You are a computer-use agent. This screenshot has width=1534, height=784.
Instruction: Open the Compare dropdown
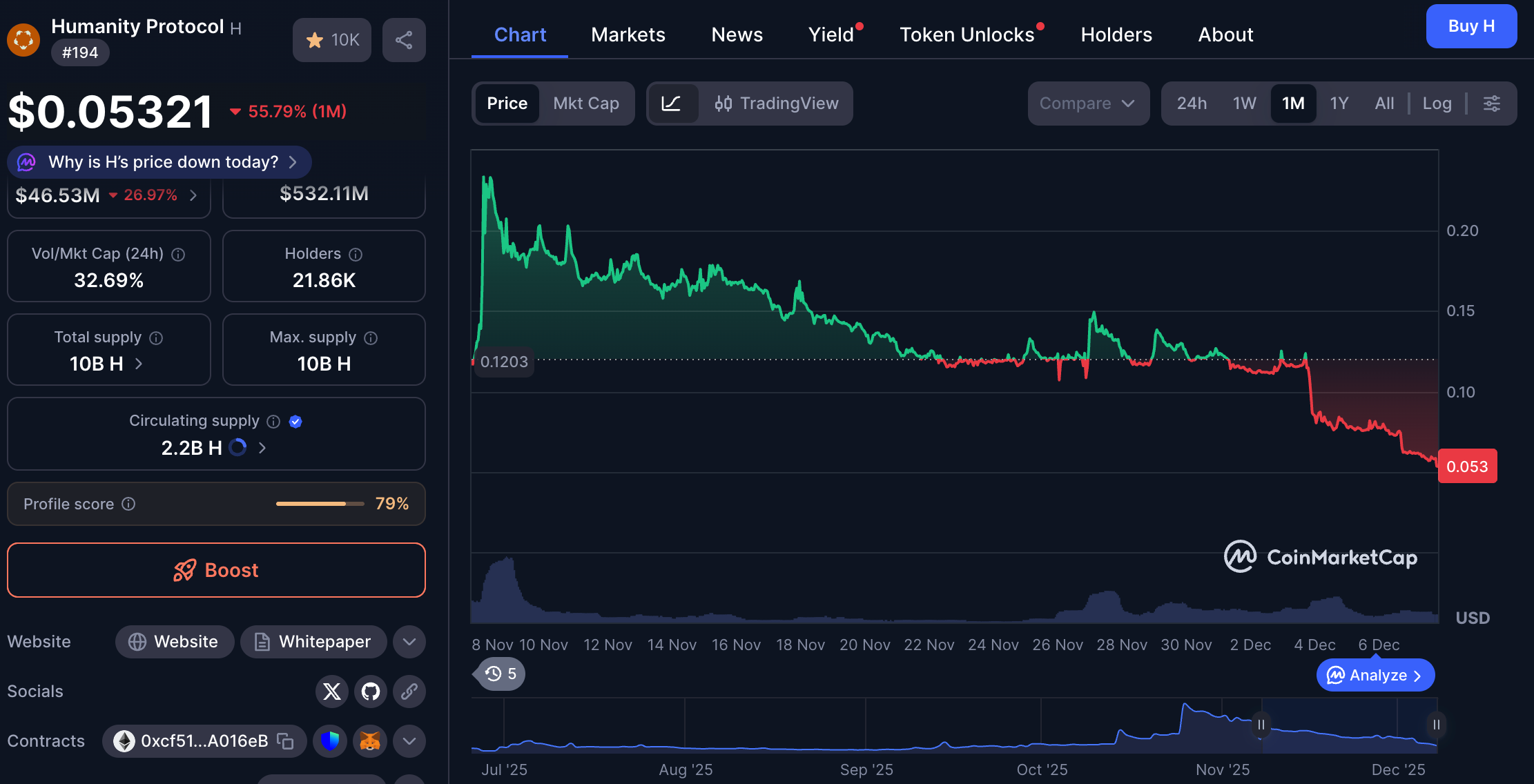[x=1087, y=104]
